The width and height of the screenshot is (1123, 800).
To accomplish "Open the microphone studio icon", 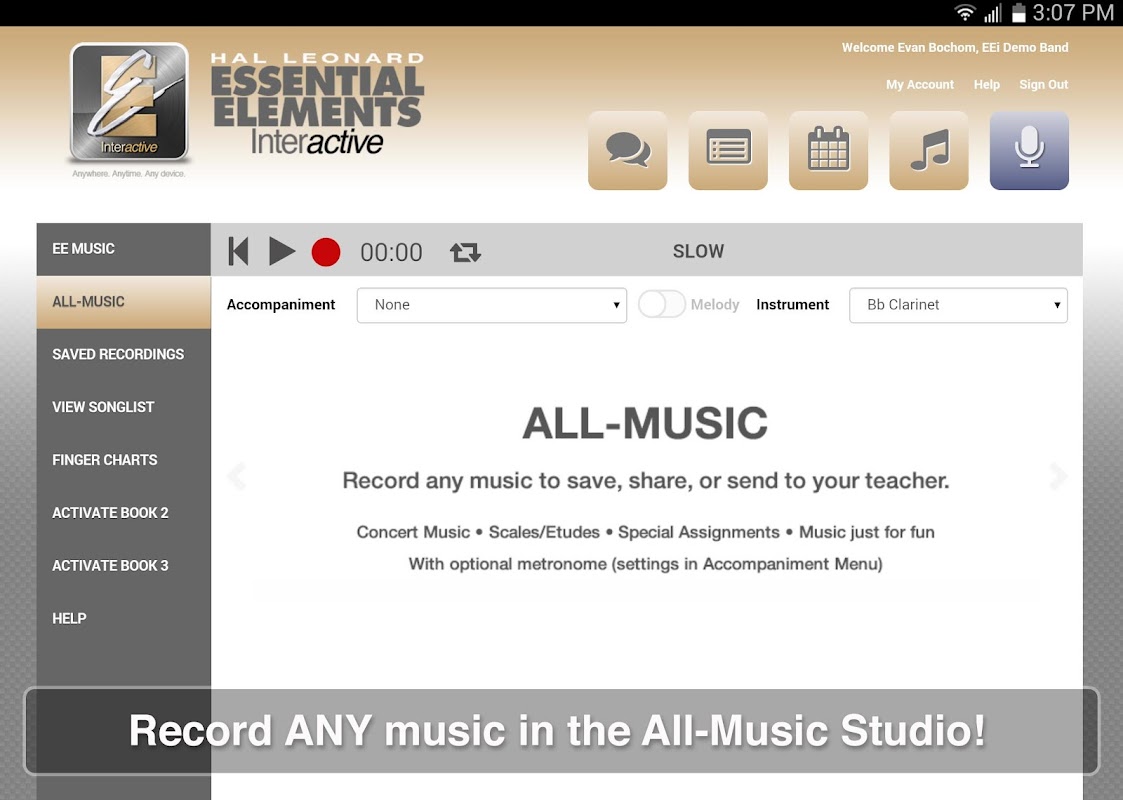I will pos(1029,150).
